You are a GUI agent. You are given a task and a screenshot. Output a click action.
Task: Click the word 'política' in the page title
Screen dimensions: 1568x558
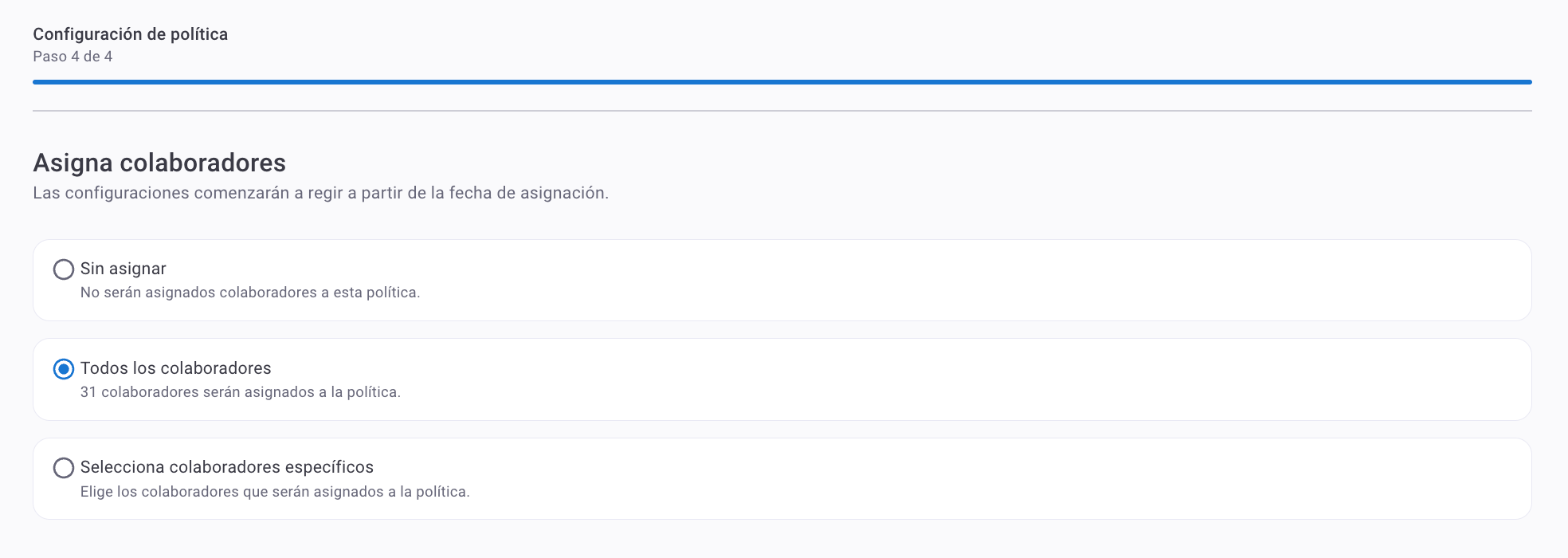point(199,34)
